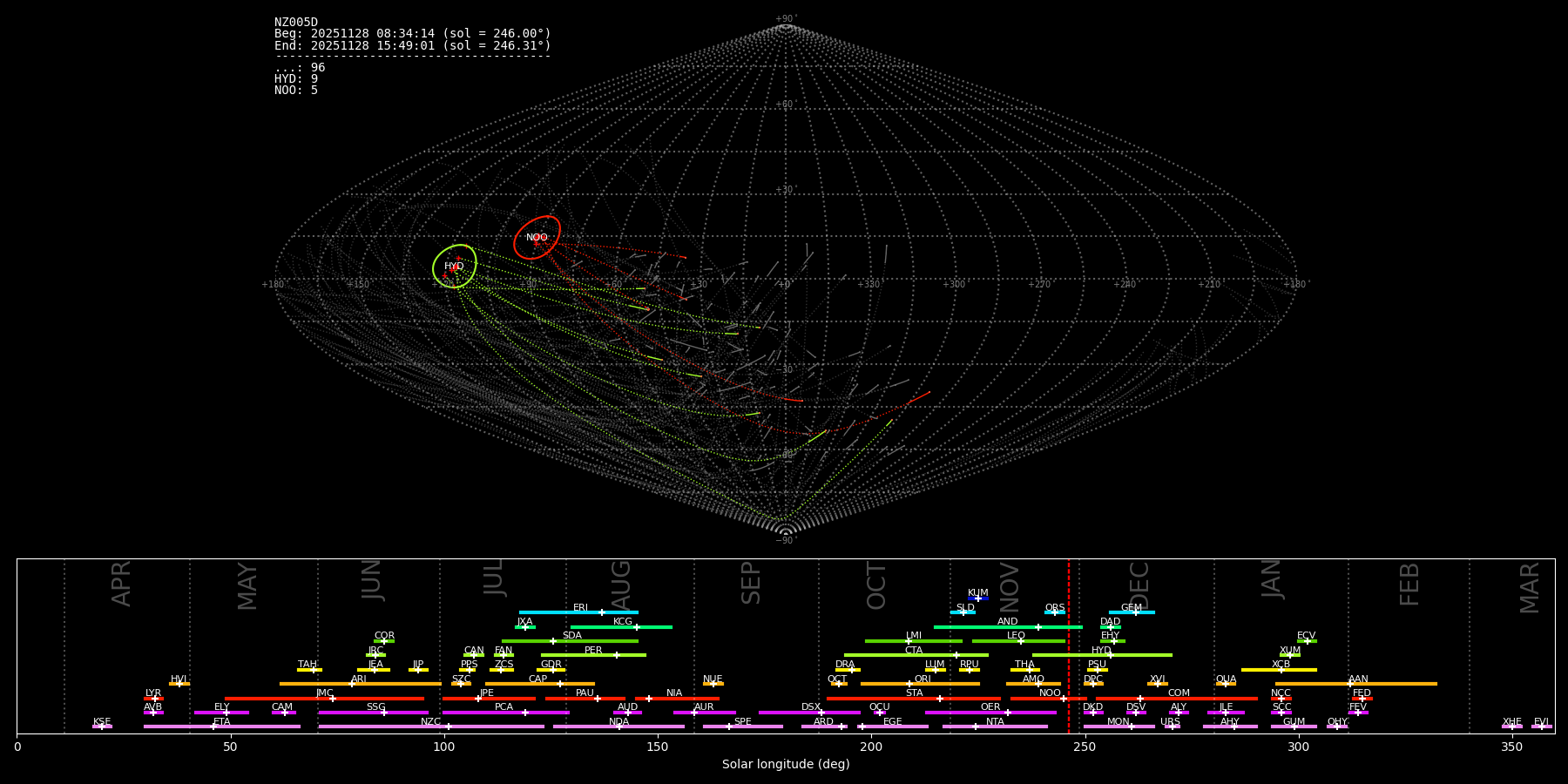The height and width of the screenshot is (784, 1568).
Task: Click the Beg: 20251128 08:34:14 line
Action: [x=413, y=34]
